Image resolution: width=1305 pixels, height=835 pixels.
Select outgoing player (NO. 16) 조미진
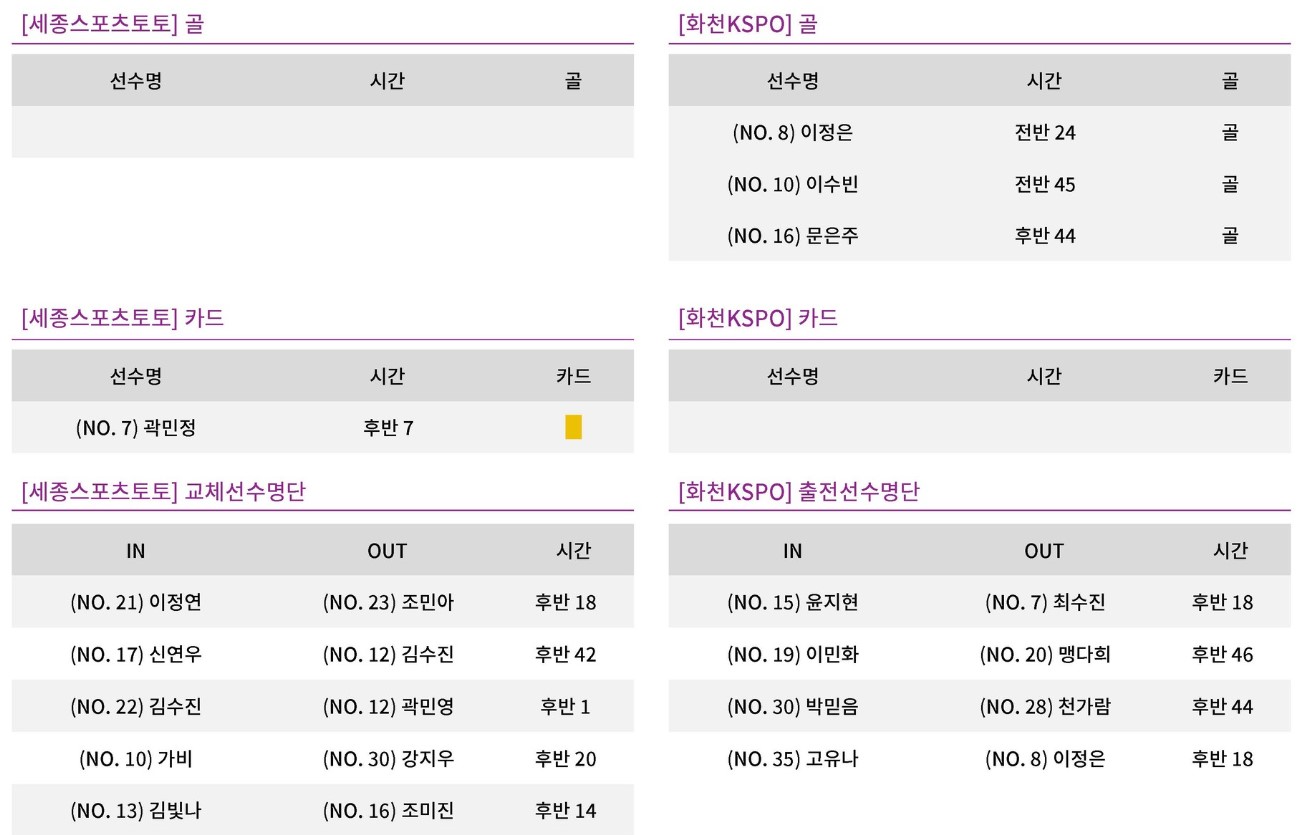pos(388,810)
